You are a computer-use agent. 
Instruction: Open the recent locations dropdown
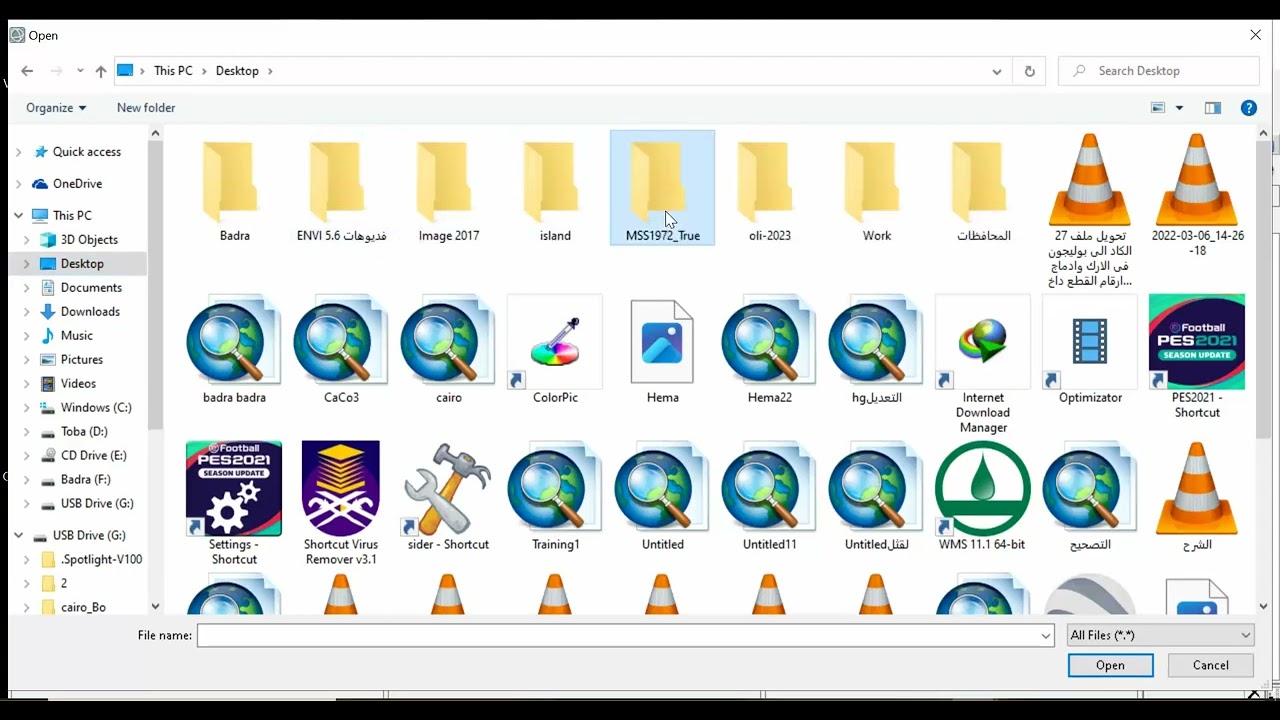pos(80,71)
